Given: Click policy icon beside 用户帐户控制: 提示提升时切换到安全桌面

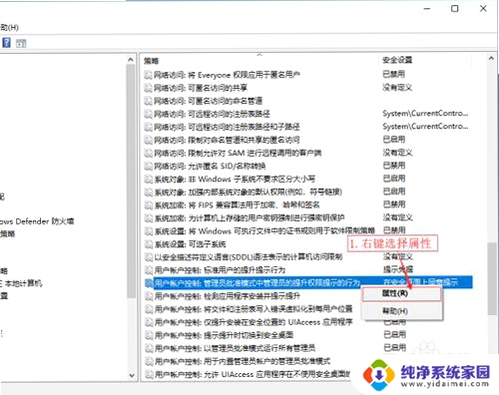Looking at the screenshot, I should point(149,335).
